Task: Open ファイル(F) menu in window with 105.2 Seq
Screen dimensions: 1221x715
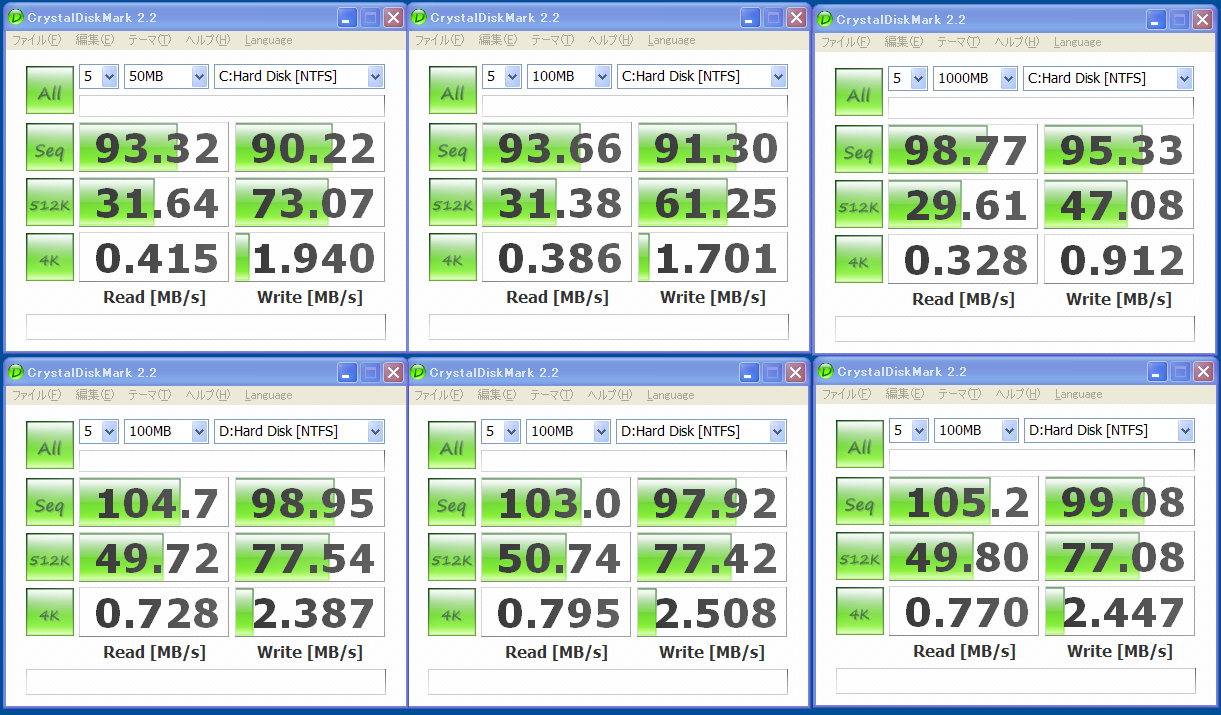Action: click(845, 394)
